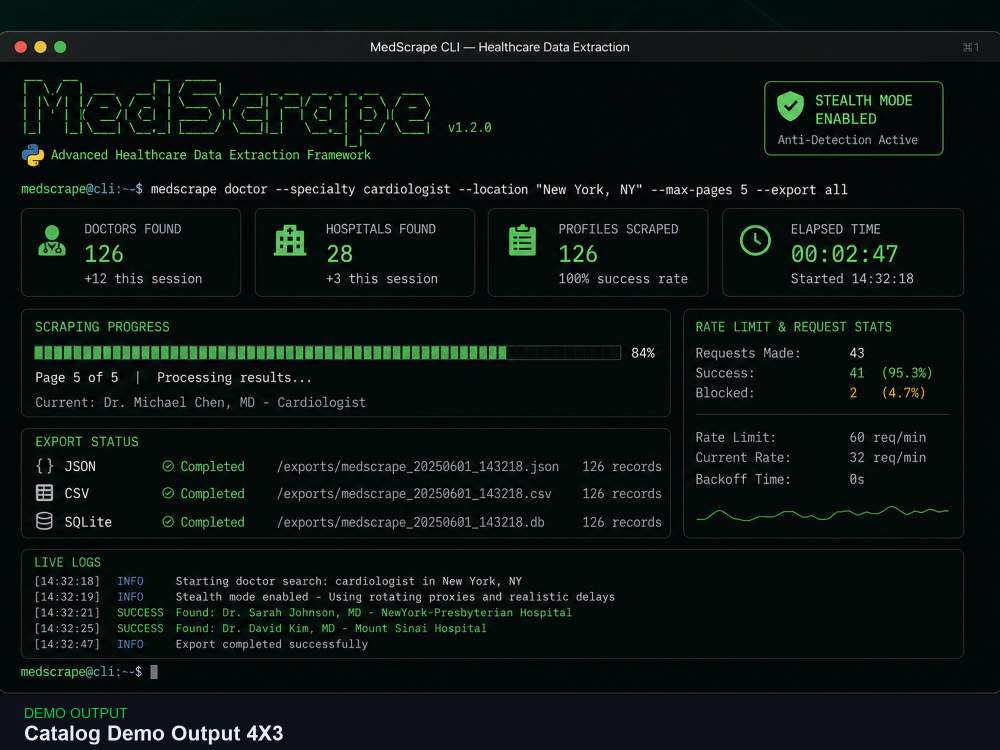Click the Stealth Mode shield icon
1000x750 pixels.
tap(790, 106)
